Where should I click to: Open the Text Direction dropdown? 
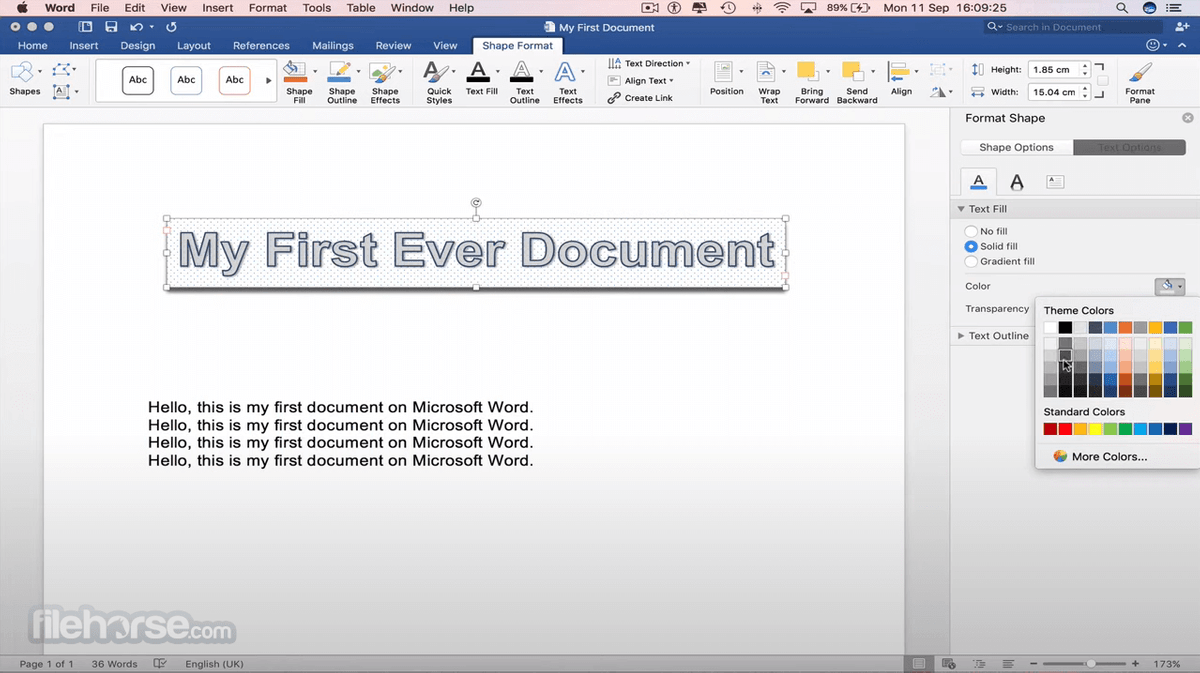650,63
